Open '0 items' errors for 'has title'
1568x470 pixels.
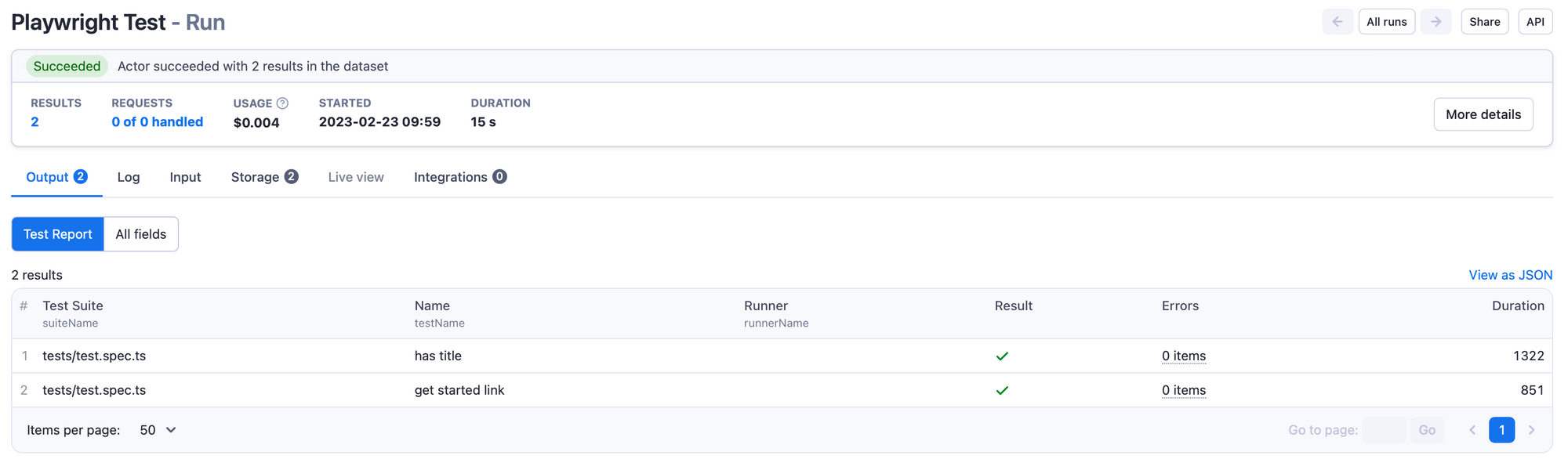point(1184,356)
